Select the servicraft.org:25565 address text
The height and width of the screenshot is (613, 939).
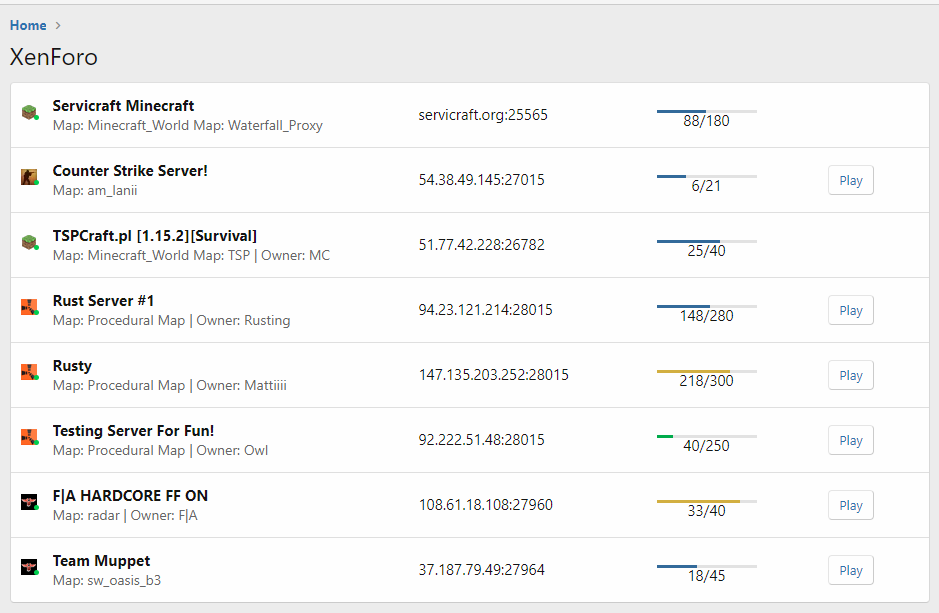tap(483, 115)
